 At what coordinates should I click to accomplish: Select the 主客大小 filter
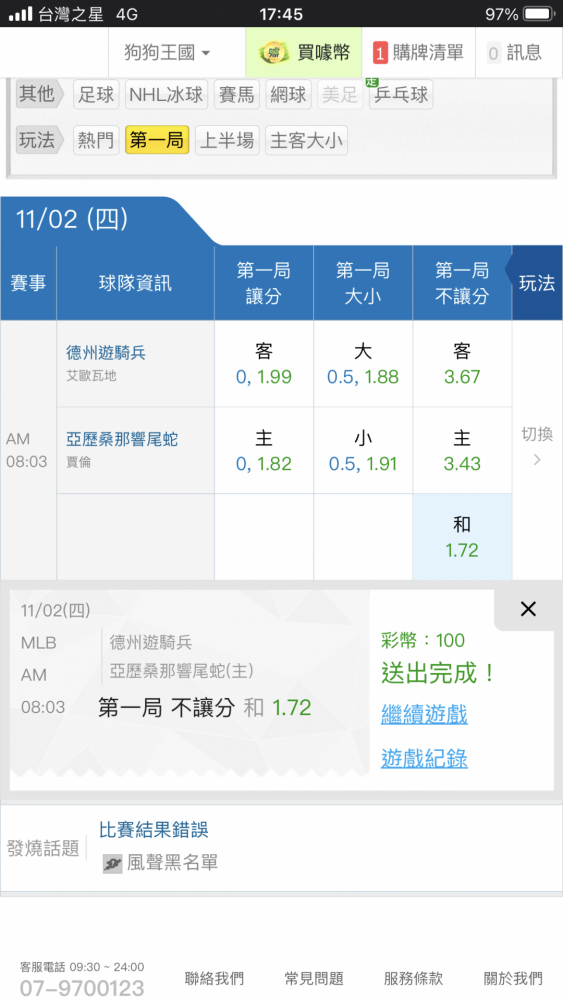coord(307,140)
